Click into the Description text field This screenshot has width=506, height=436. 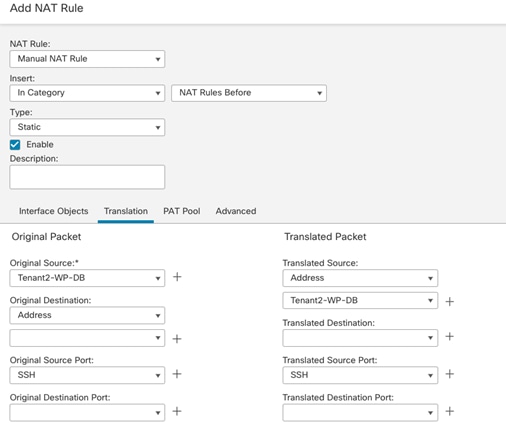pyautogui.click(x=87, y=177)
